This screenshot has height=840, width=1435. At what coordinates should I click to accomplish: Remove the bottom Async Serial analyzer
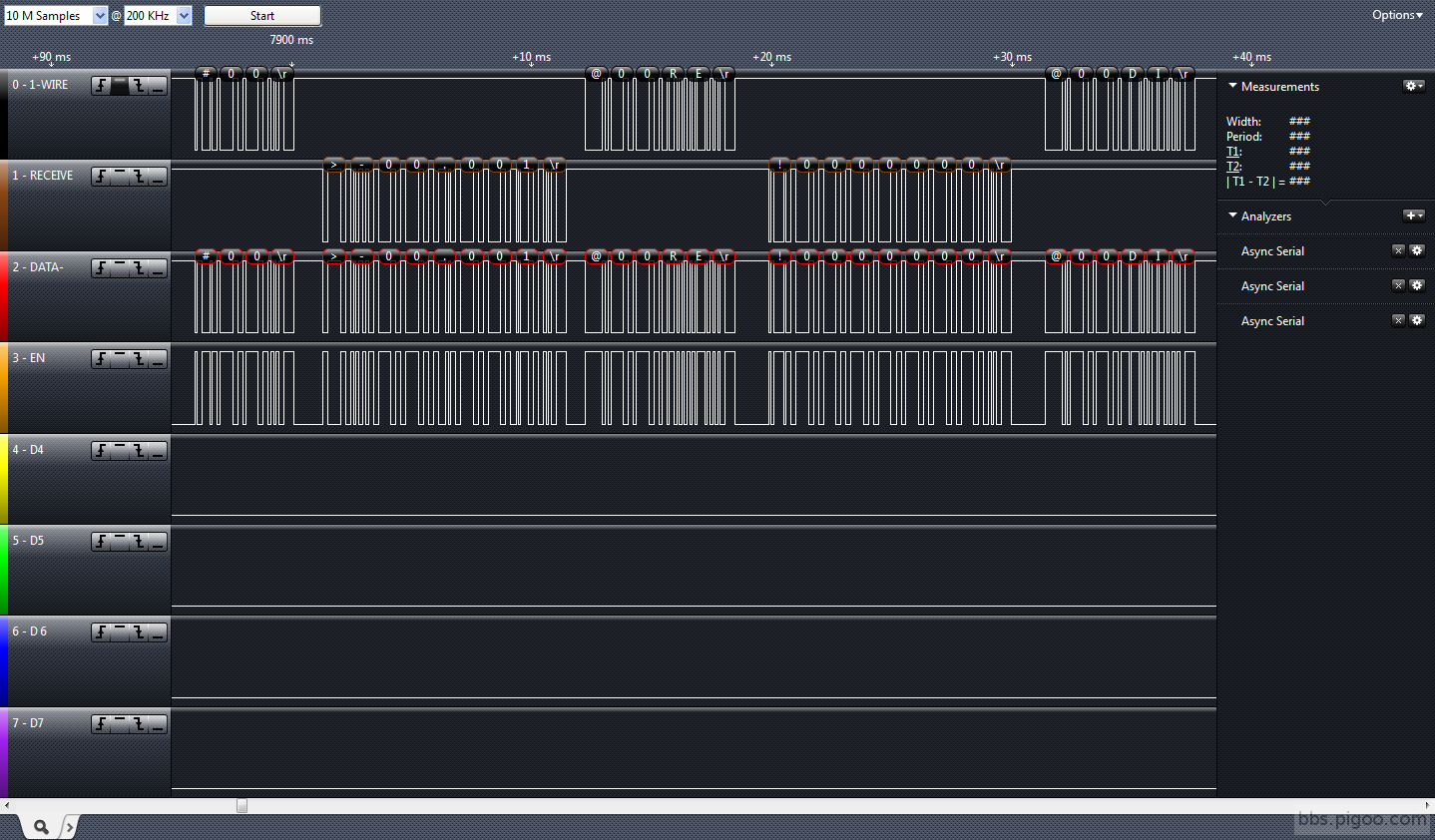(1398, 320)
